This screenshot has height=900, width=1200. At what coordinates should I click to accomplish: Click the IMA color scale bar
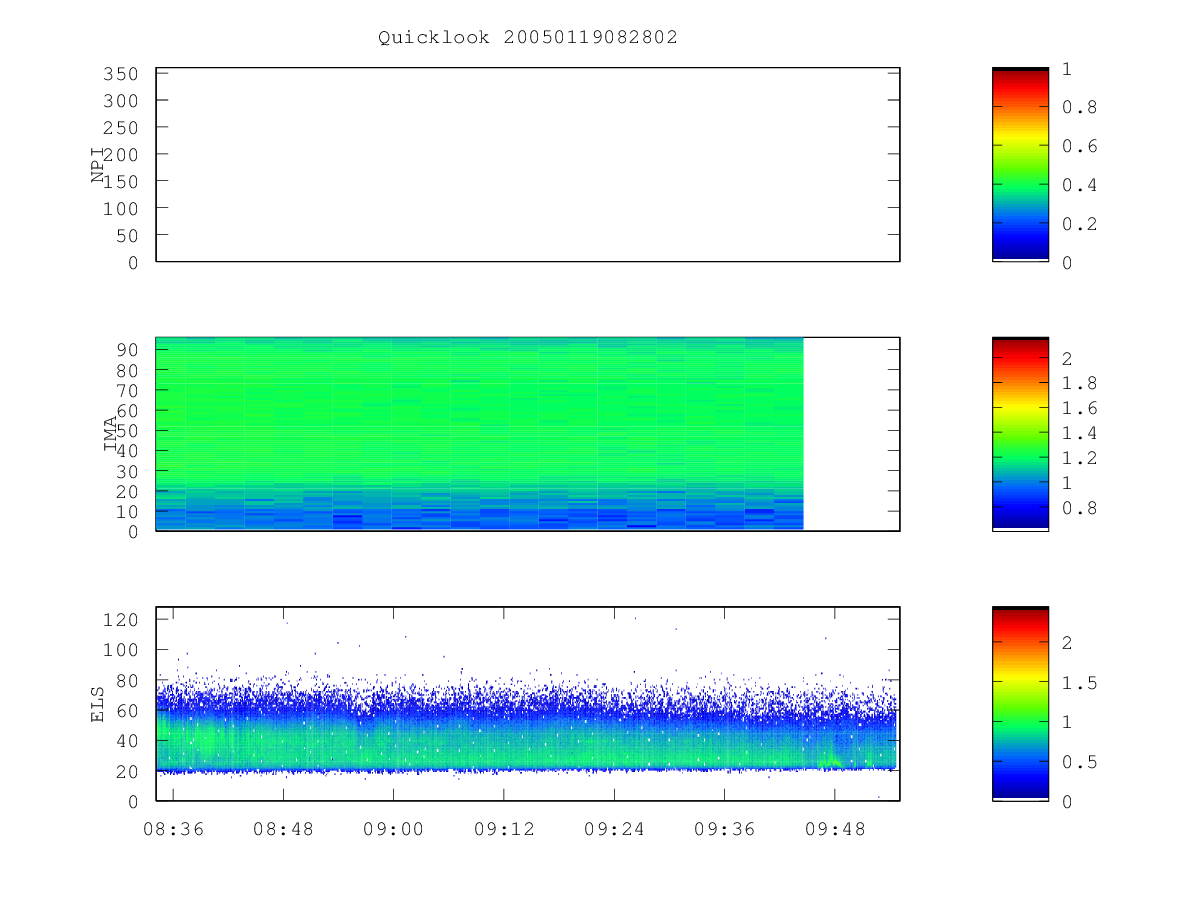click(1020, 434)
